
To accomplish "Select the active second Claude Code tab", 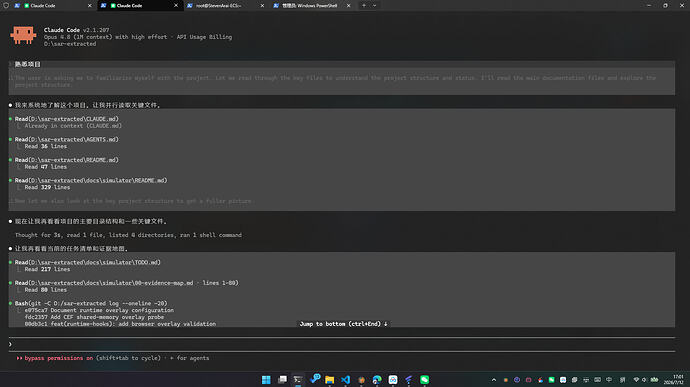I will point(139,6).
